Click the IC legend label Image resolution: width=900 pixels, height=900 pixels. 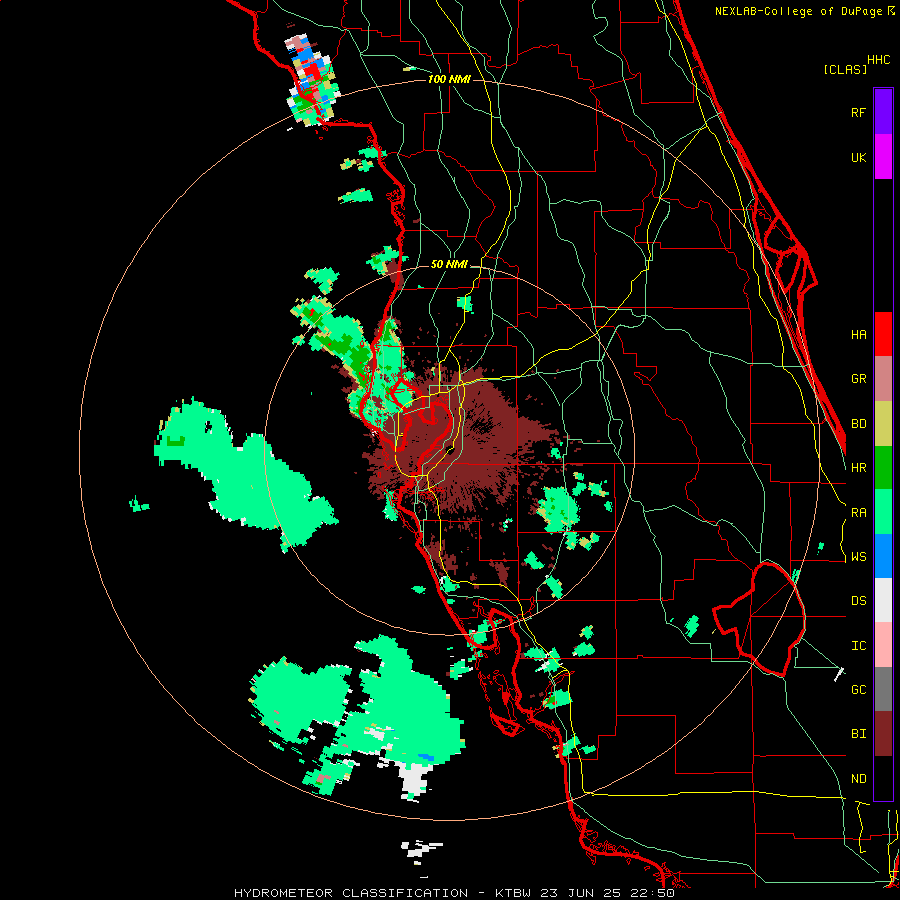(x=859, y=646)
